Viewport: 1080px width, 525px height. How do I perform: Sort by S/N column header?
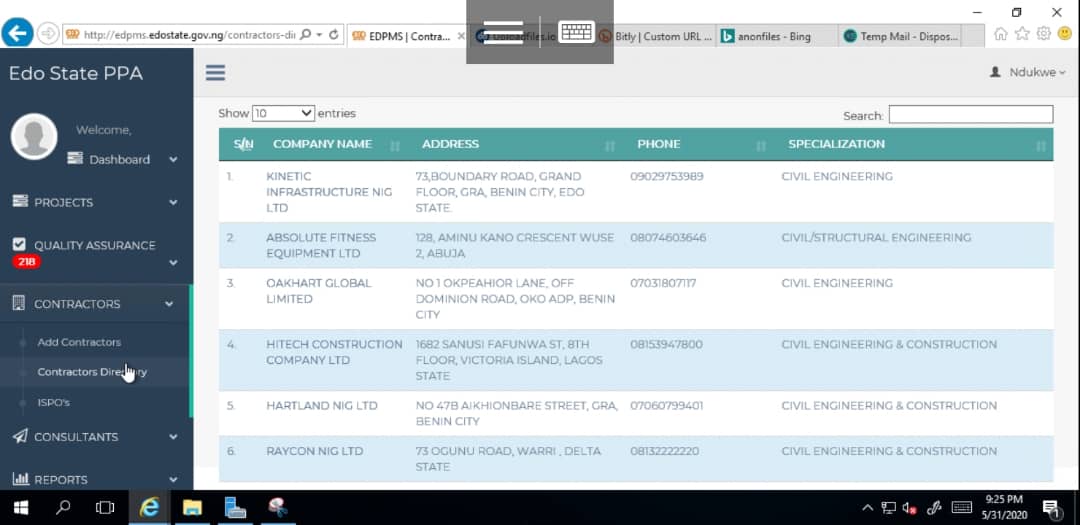click(x=243, y=144)
